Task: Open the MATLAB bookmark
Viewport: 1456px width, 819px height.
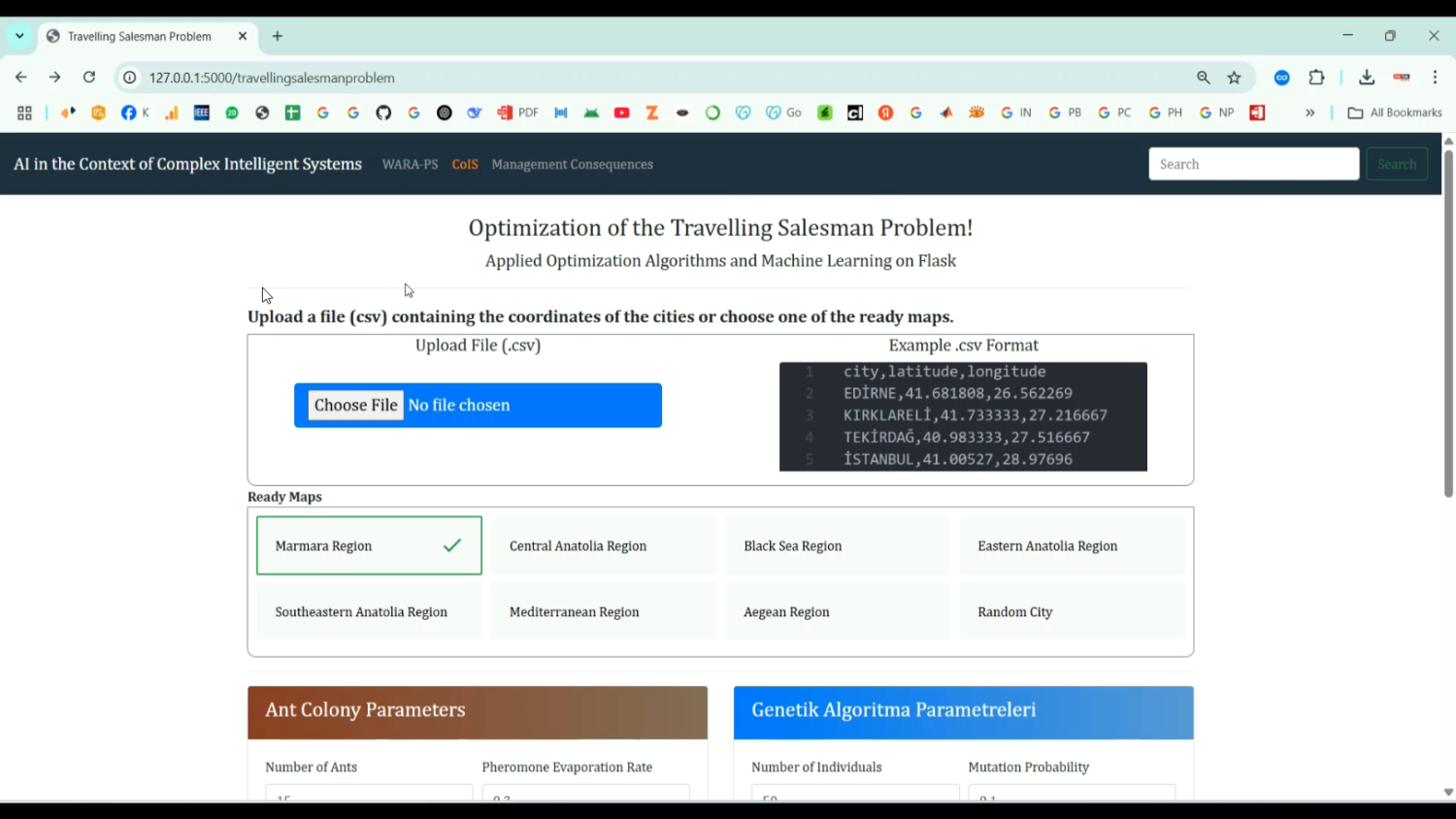Action: click(946, 113)
